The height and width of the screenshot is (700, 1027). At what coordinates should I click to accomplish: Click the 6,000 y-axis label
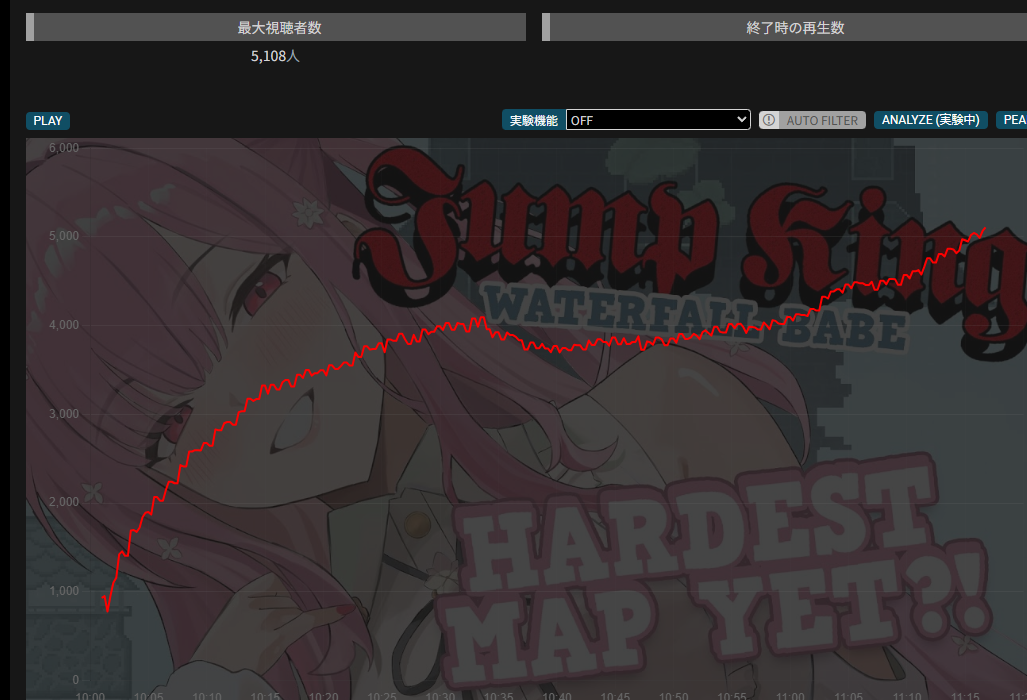click(x=64, y=148)
